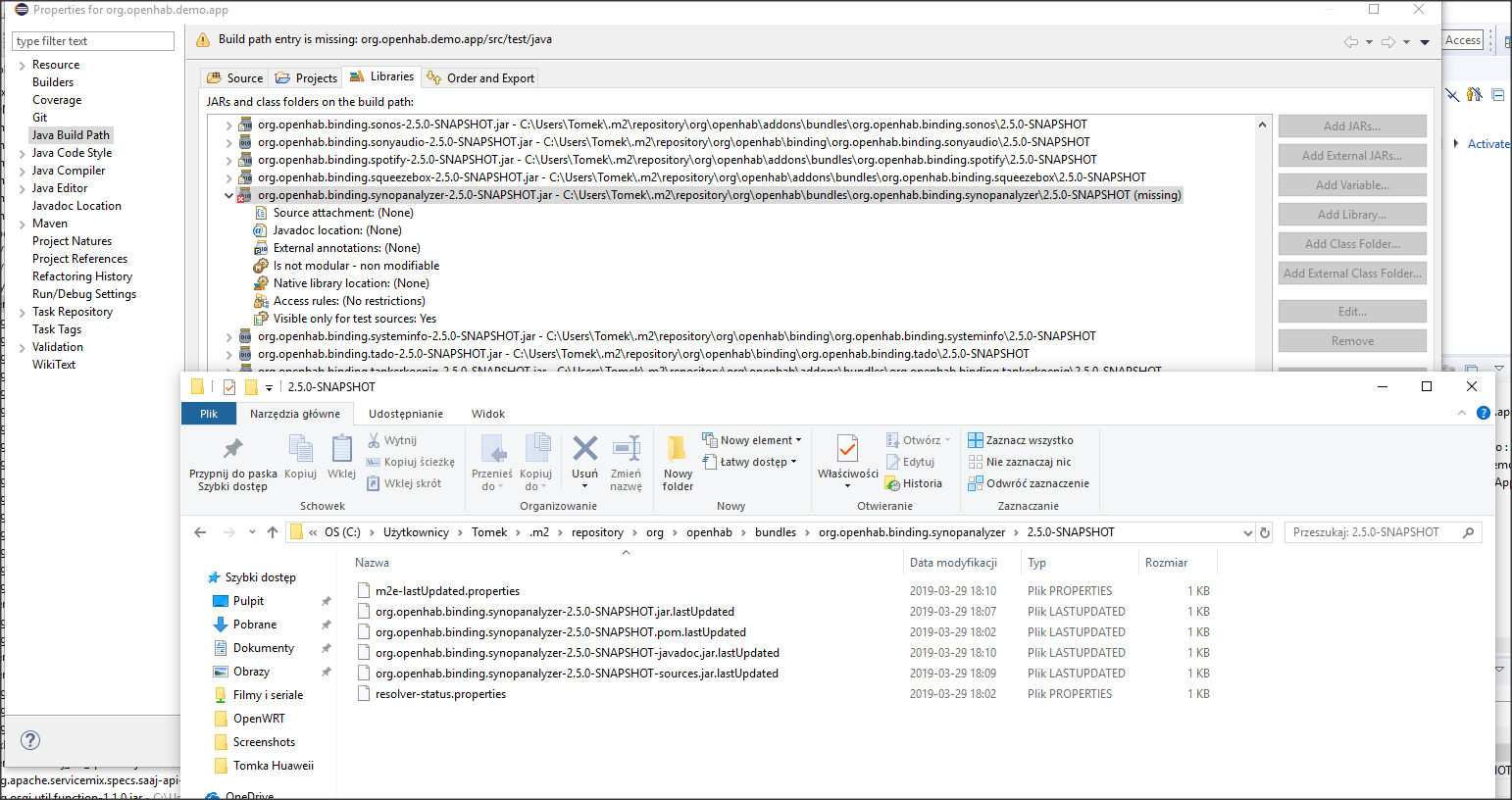Click the Kopiuj icon in the Schowek group
This screenshot has width=1512, height=800.
coord(300,448)
